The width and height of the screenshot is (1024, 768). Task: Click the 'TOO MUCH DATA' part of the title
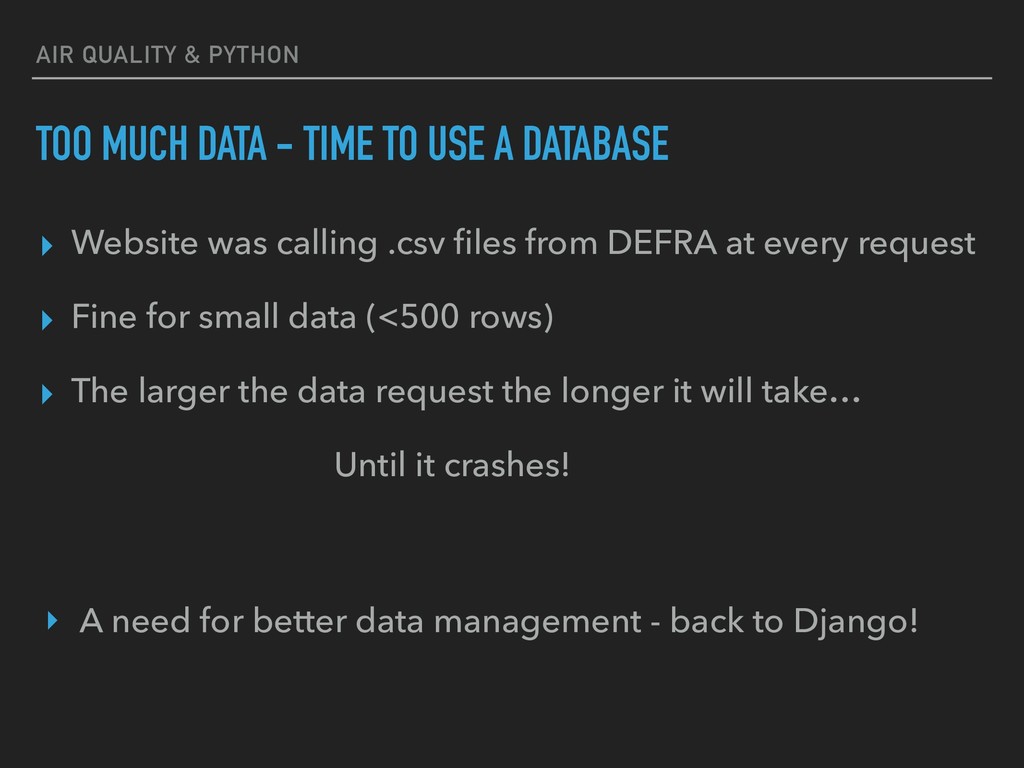pos(151,143)
